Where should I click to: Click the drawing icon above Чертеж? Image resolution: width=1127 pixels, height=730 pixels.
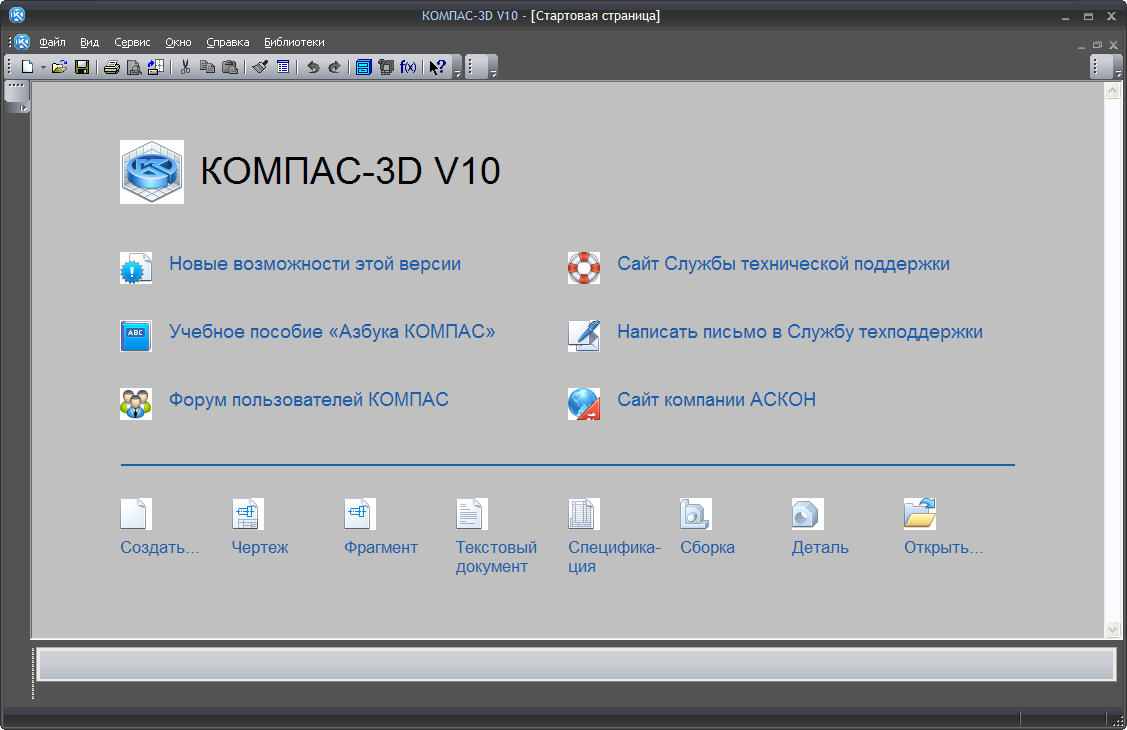(248, 514)
